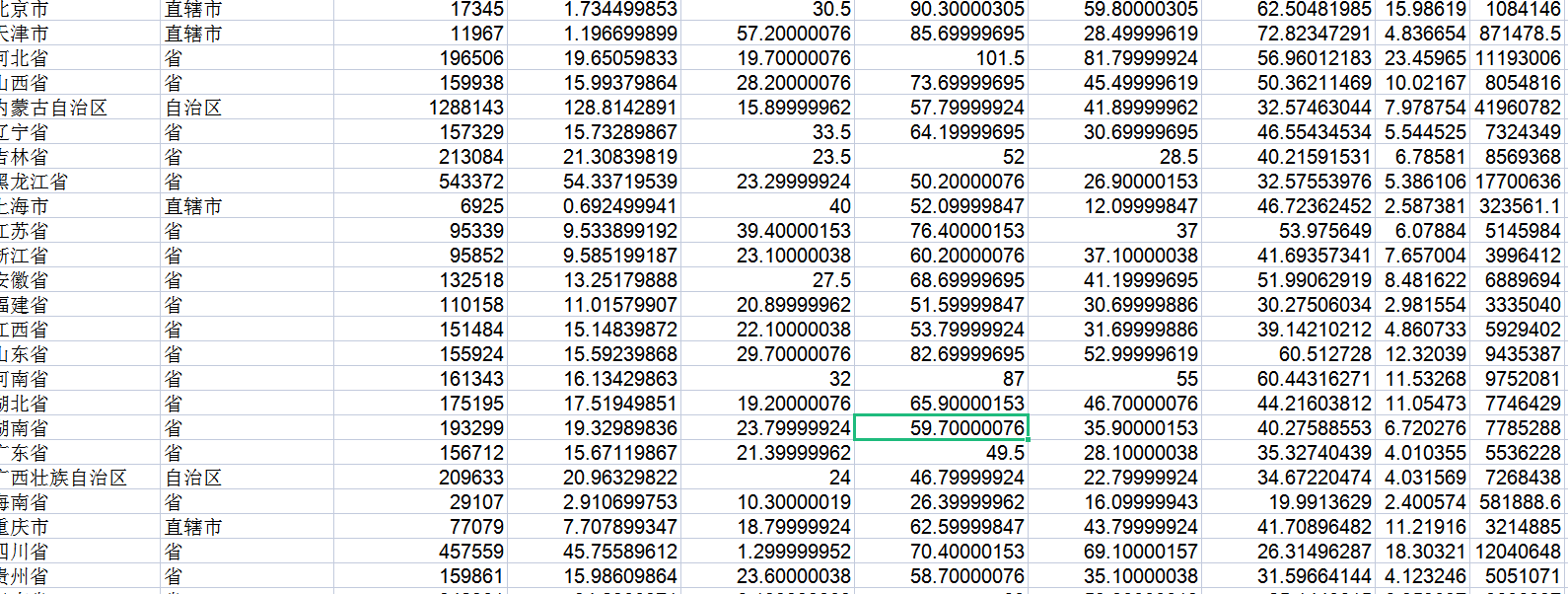Click the cell with value 40

pyautogui.click(x=767, y=206)
